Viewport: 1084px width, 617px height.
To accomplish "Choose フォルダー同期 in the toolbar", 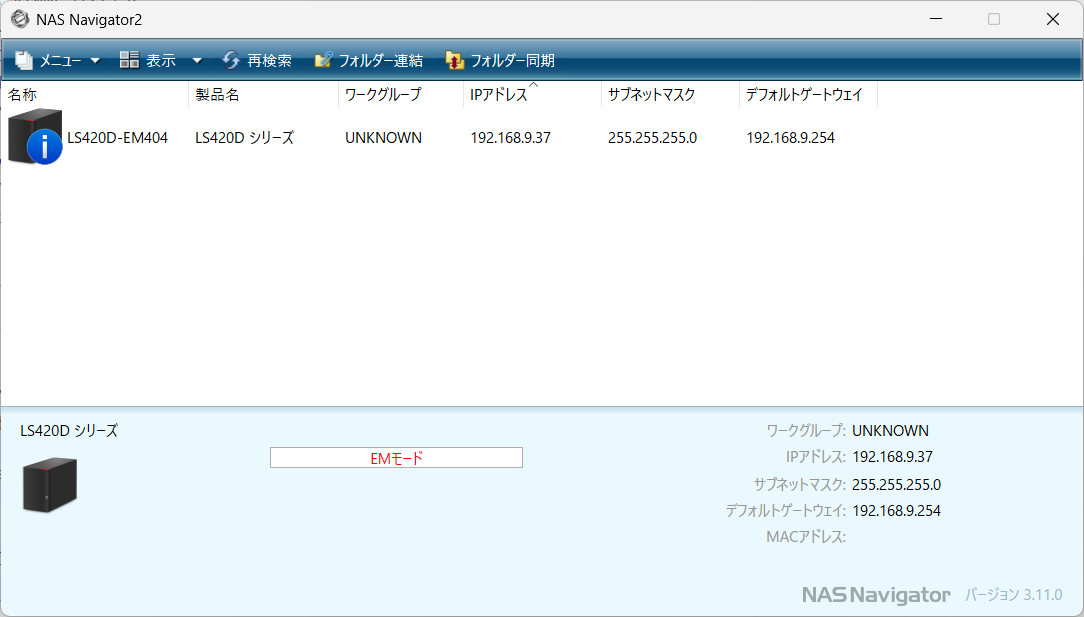I will [512, 61].
